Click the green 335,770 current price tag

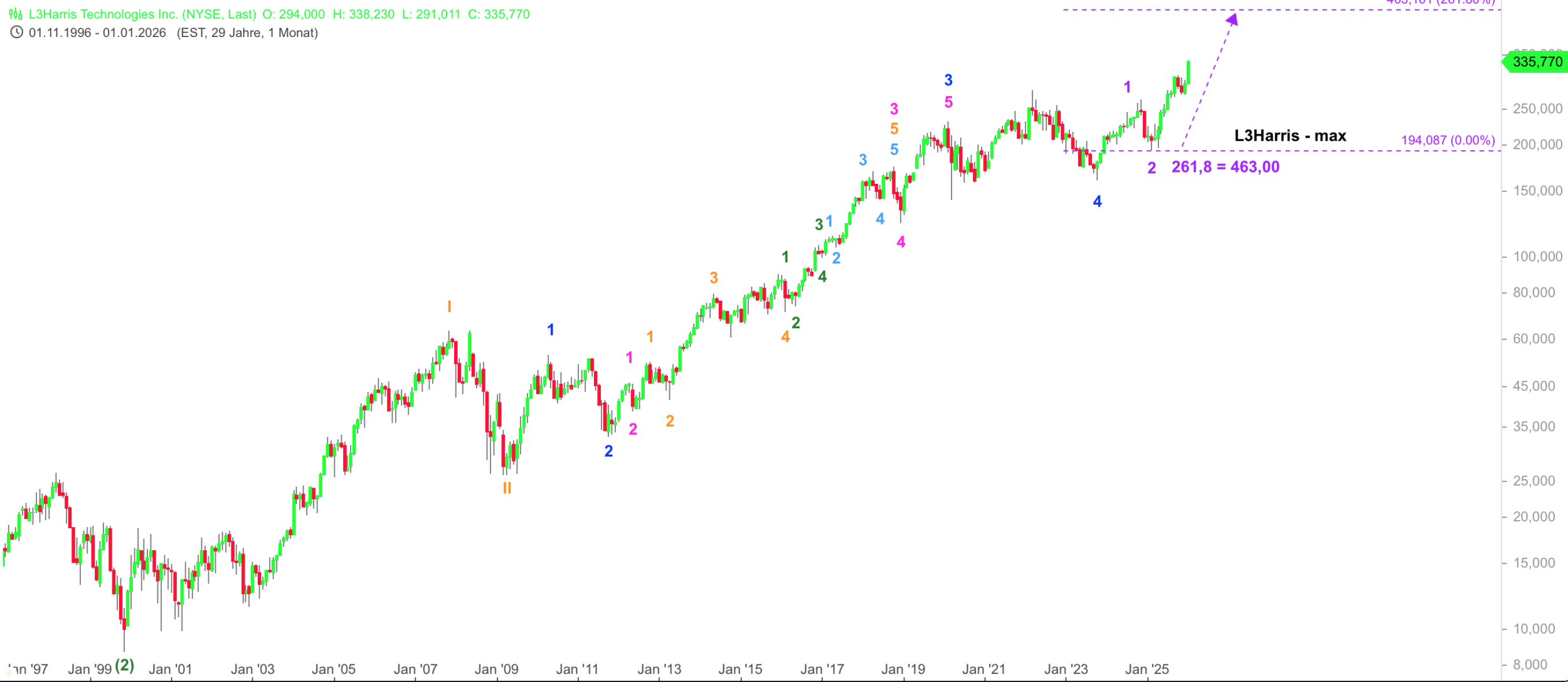[x=1536, y=62]
